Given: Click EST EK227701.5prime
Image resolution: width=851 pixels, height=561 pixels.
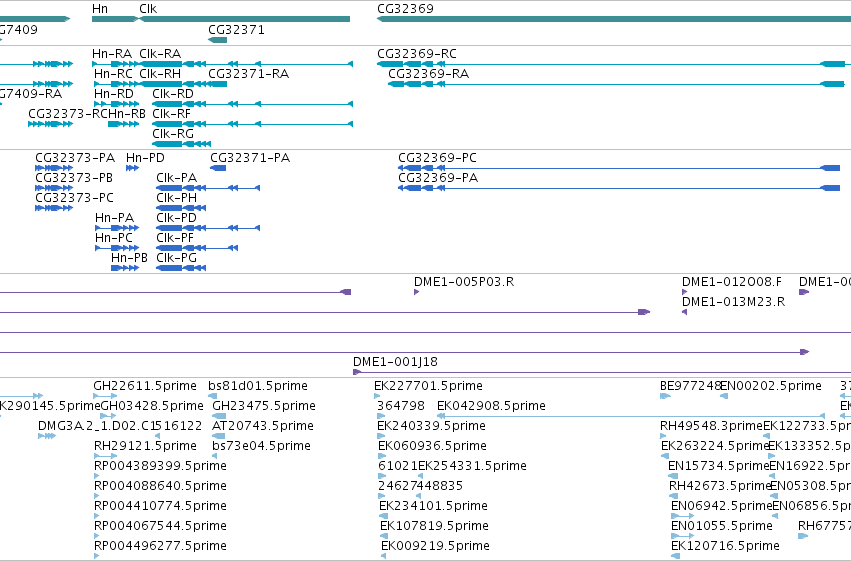Looking at the screenshot, I should (x=428, y=386).
